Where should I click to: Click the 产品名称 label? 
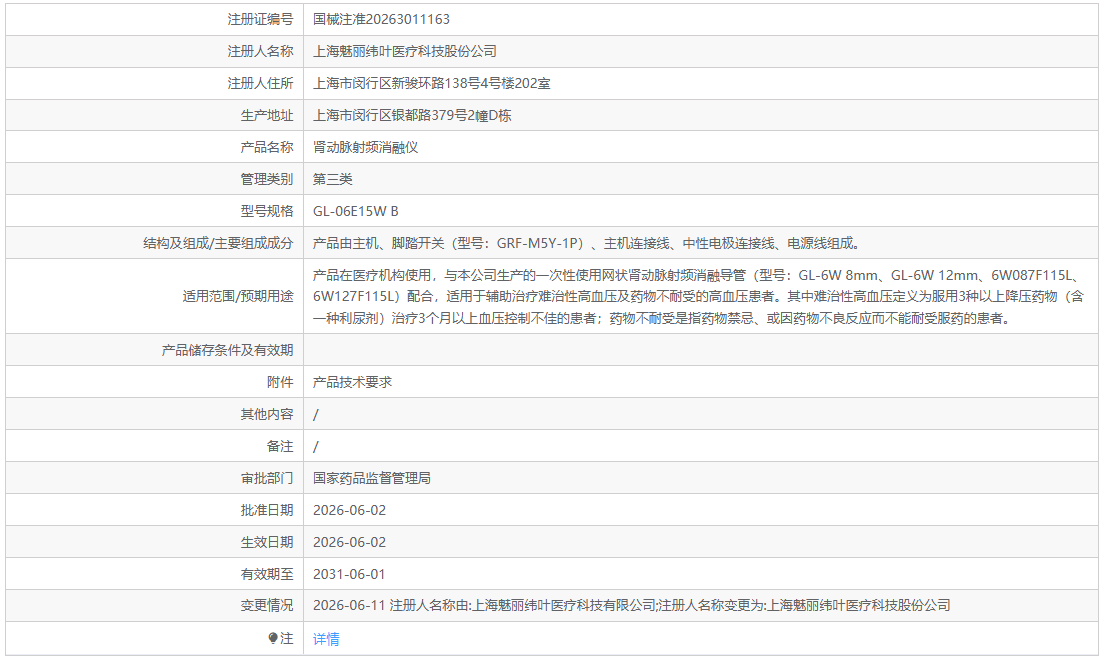coord(266,147)
